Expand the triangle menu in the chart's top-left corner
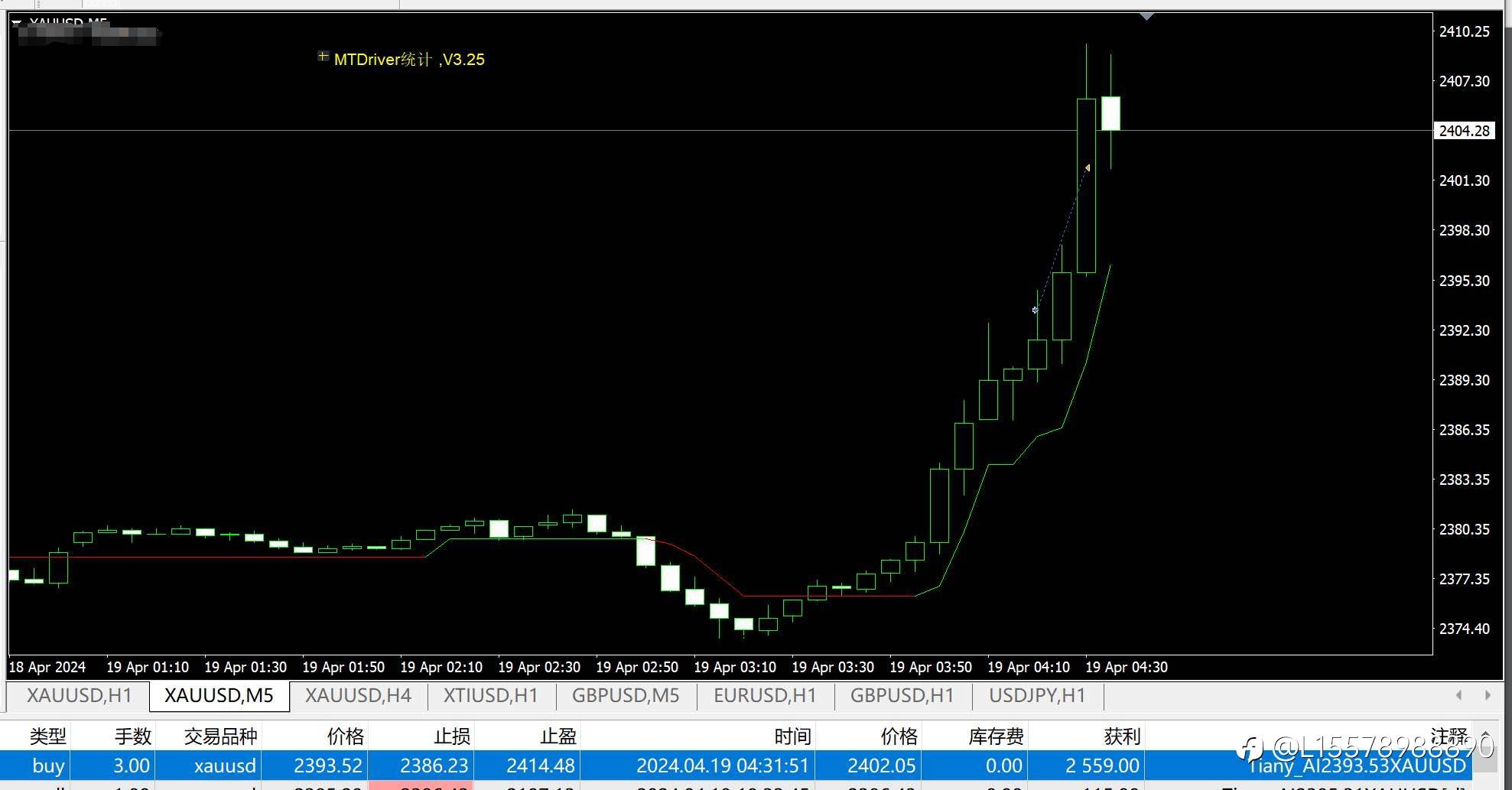The image size is (1512, 790). (x=16, y=23)
